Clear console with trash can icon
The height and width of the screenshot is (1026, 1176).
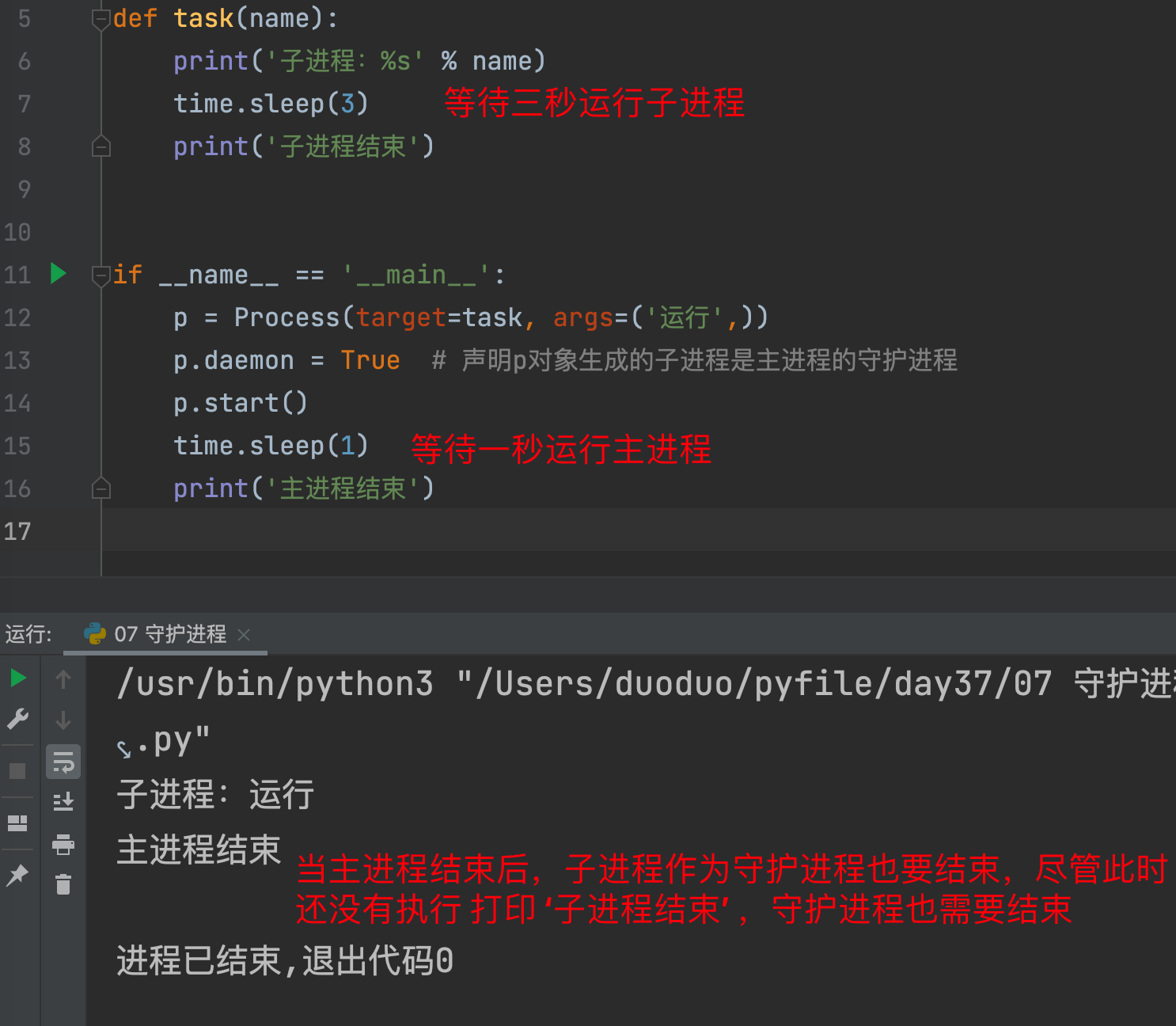(63, 884)
